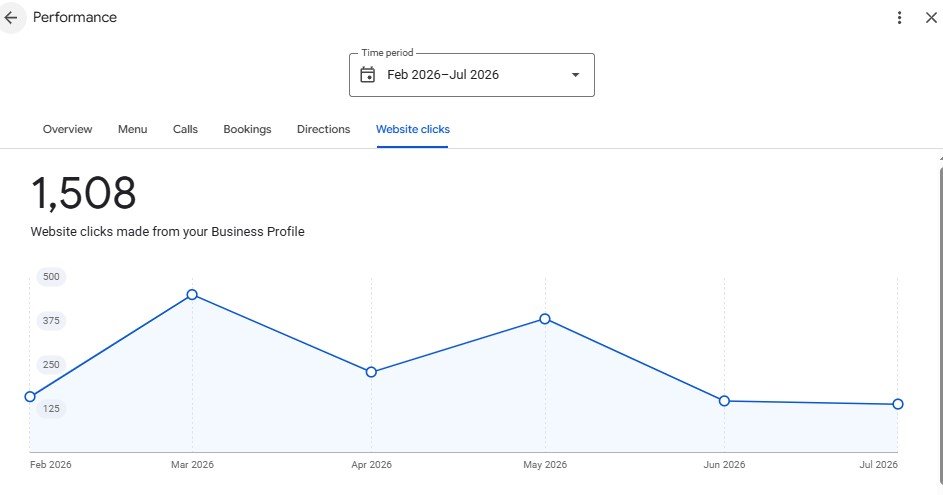The image size is (943, 495).
Task: Click the Jul 2026 data point
Action: tap(898, 404)
